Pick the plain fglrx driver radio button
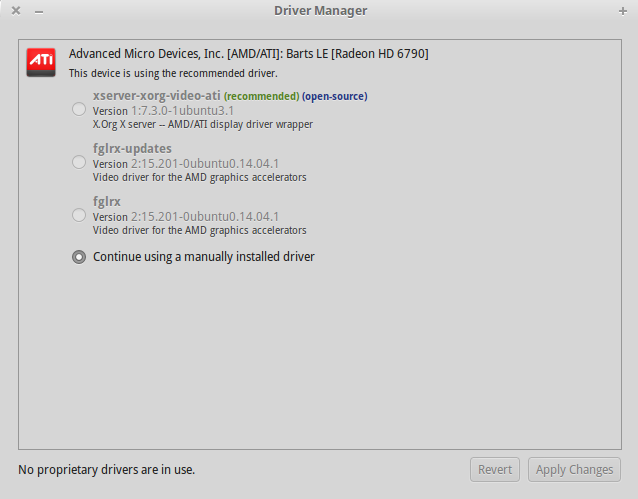Screen dimensions: 638x499 tap(79, 215)
